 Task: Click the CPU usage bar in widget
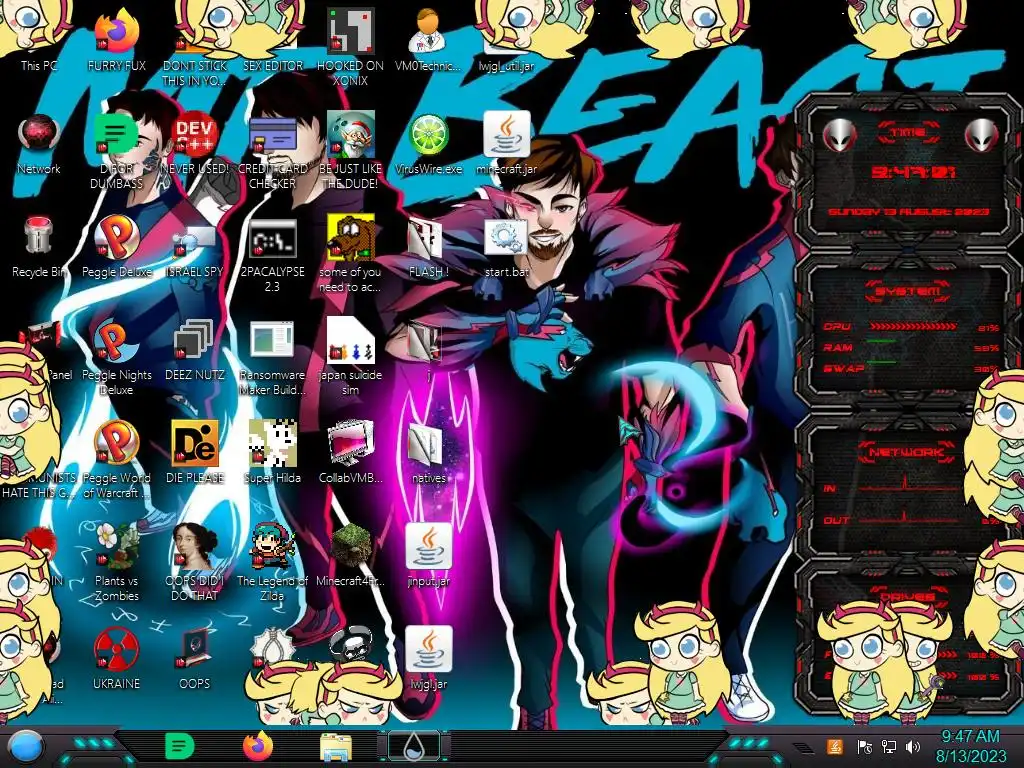point(913,326)
